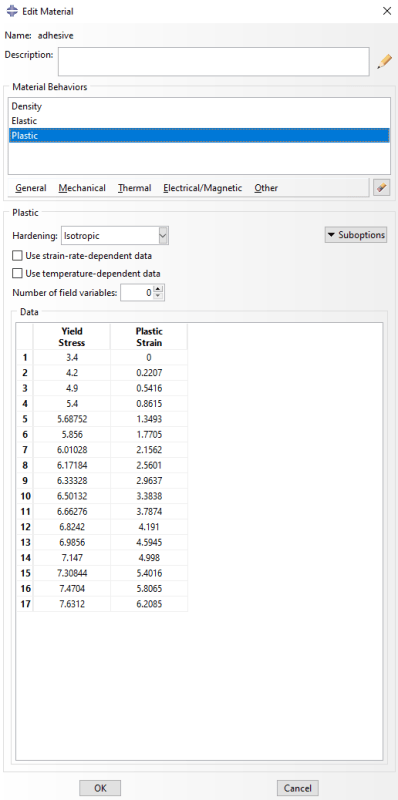Select row header 1 in data table

(x=25, y=358)
